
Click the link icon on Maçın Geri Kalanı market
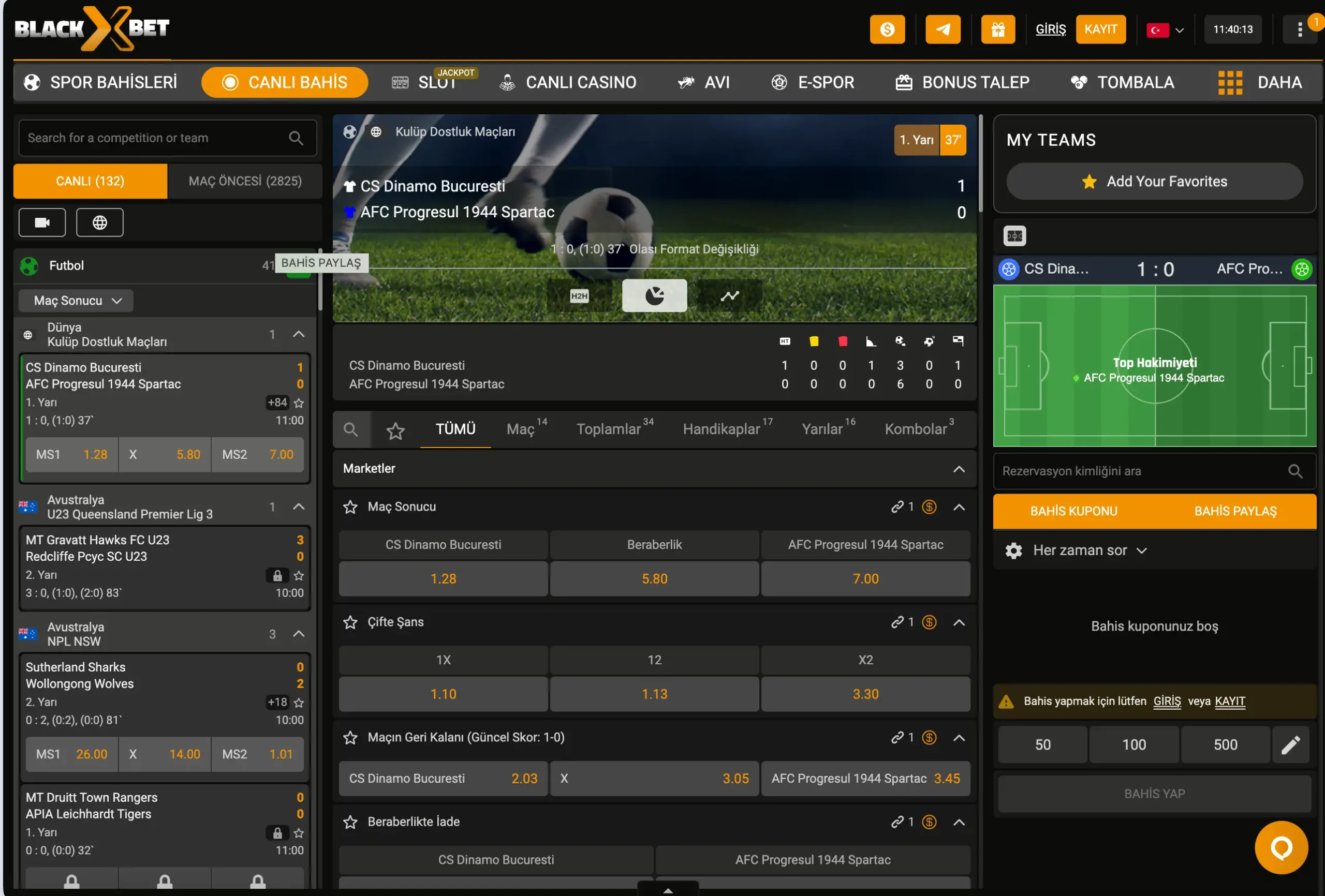(897, 738)
